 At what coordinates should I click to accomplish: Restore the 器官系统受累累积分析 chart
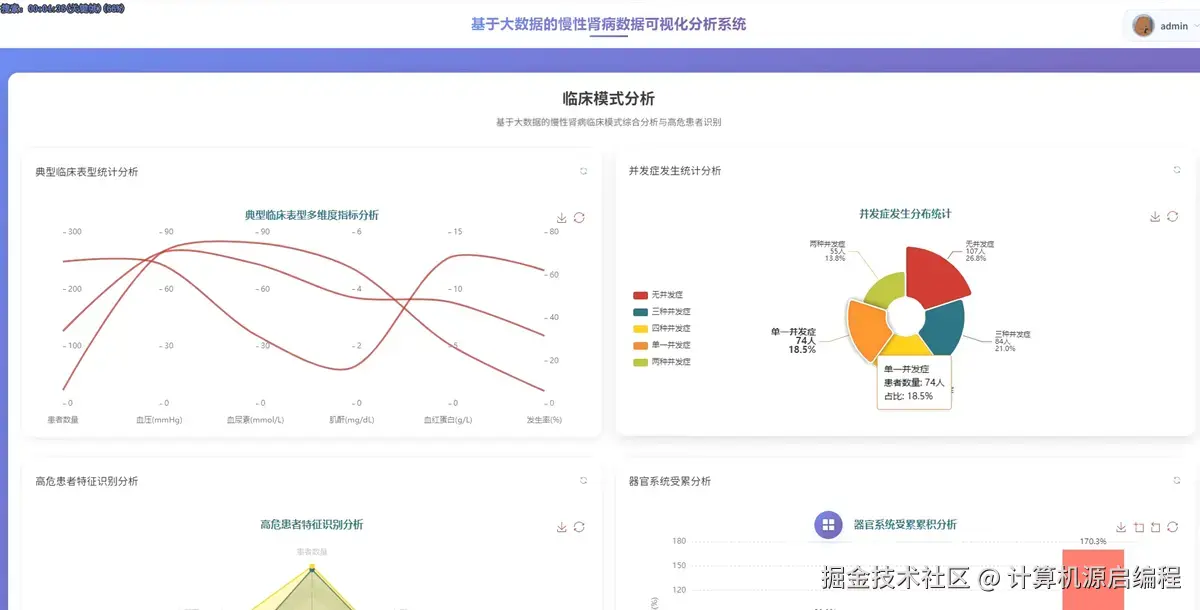(x=1172, y=527)
